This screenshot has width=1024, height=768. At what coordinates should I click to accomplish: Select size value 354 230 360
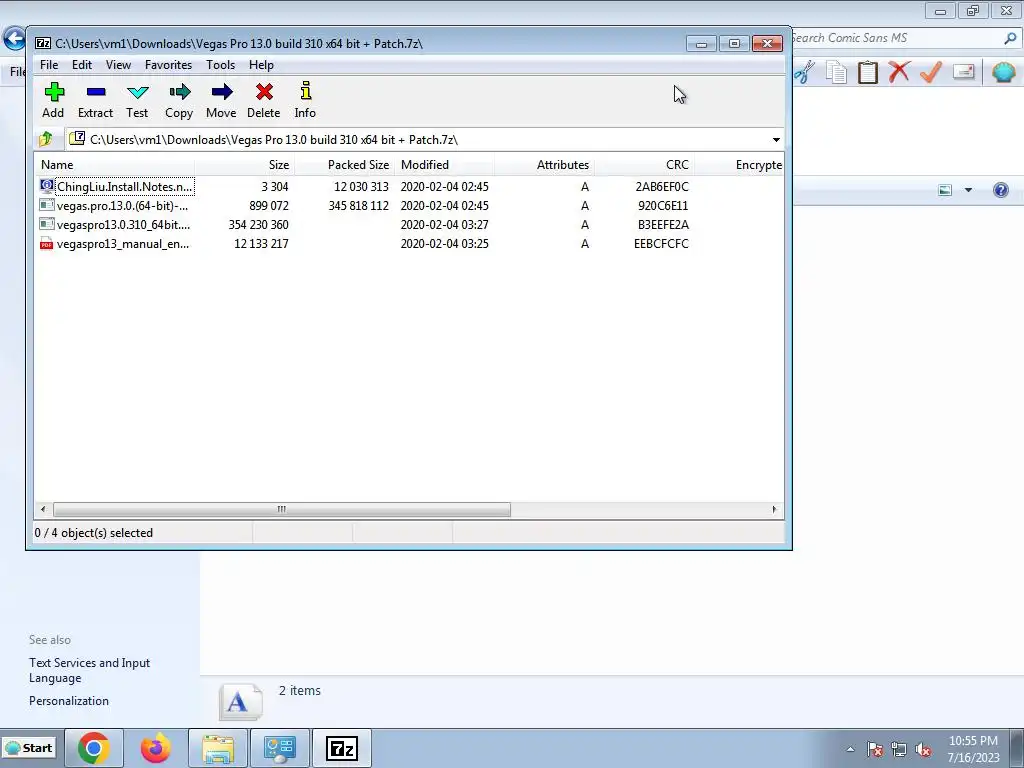[258, 225]
